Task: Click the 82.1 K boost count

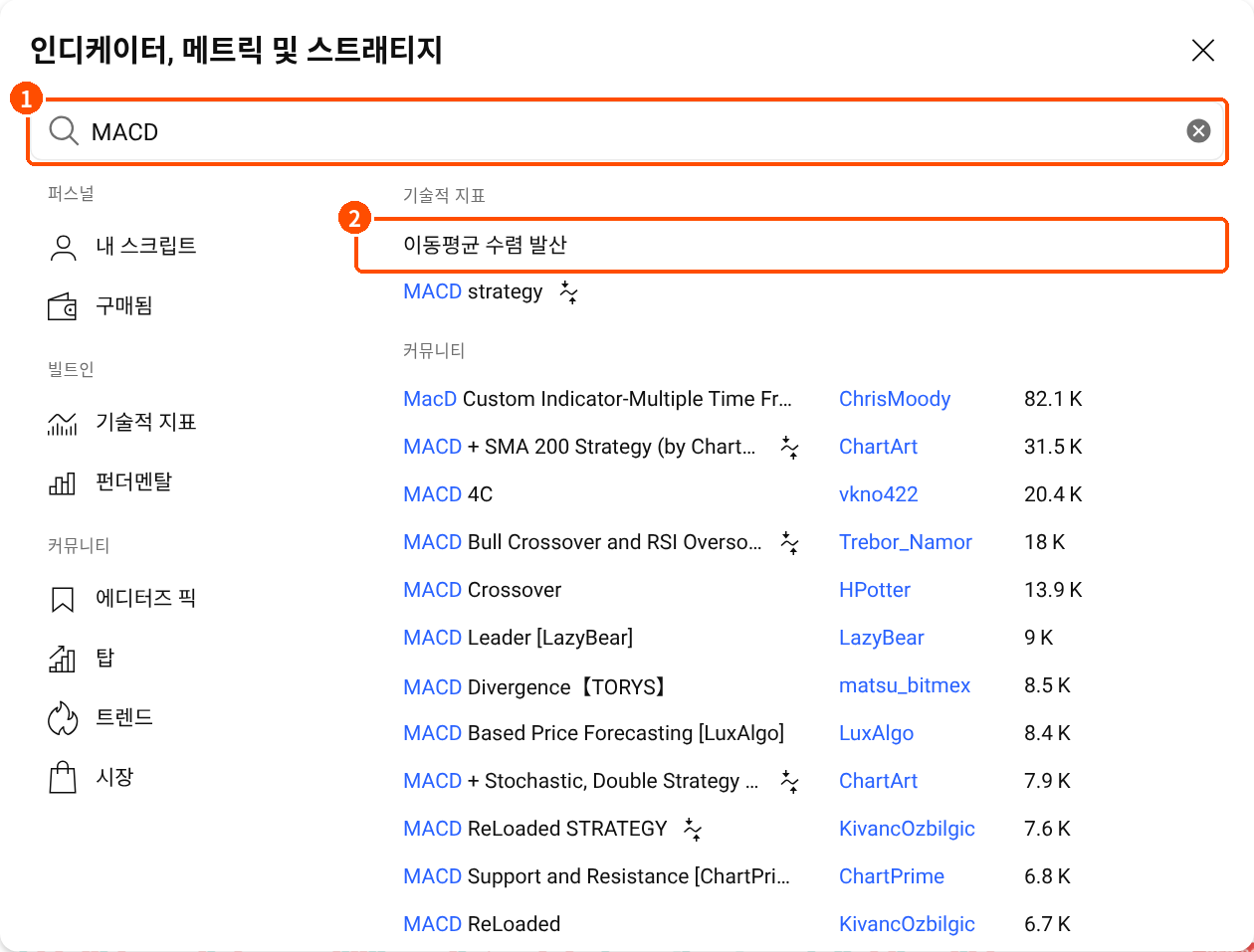Action: [1053, 399]
